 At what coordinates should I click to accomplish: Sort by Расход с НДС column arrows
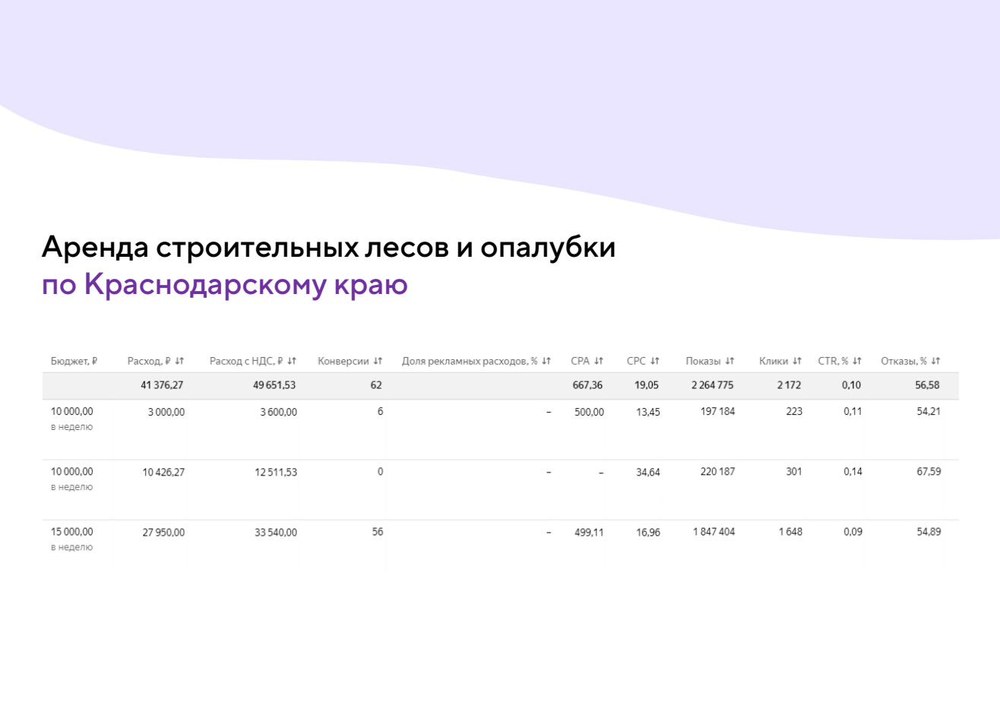[291, 361]
